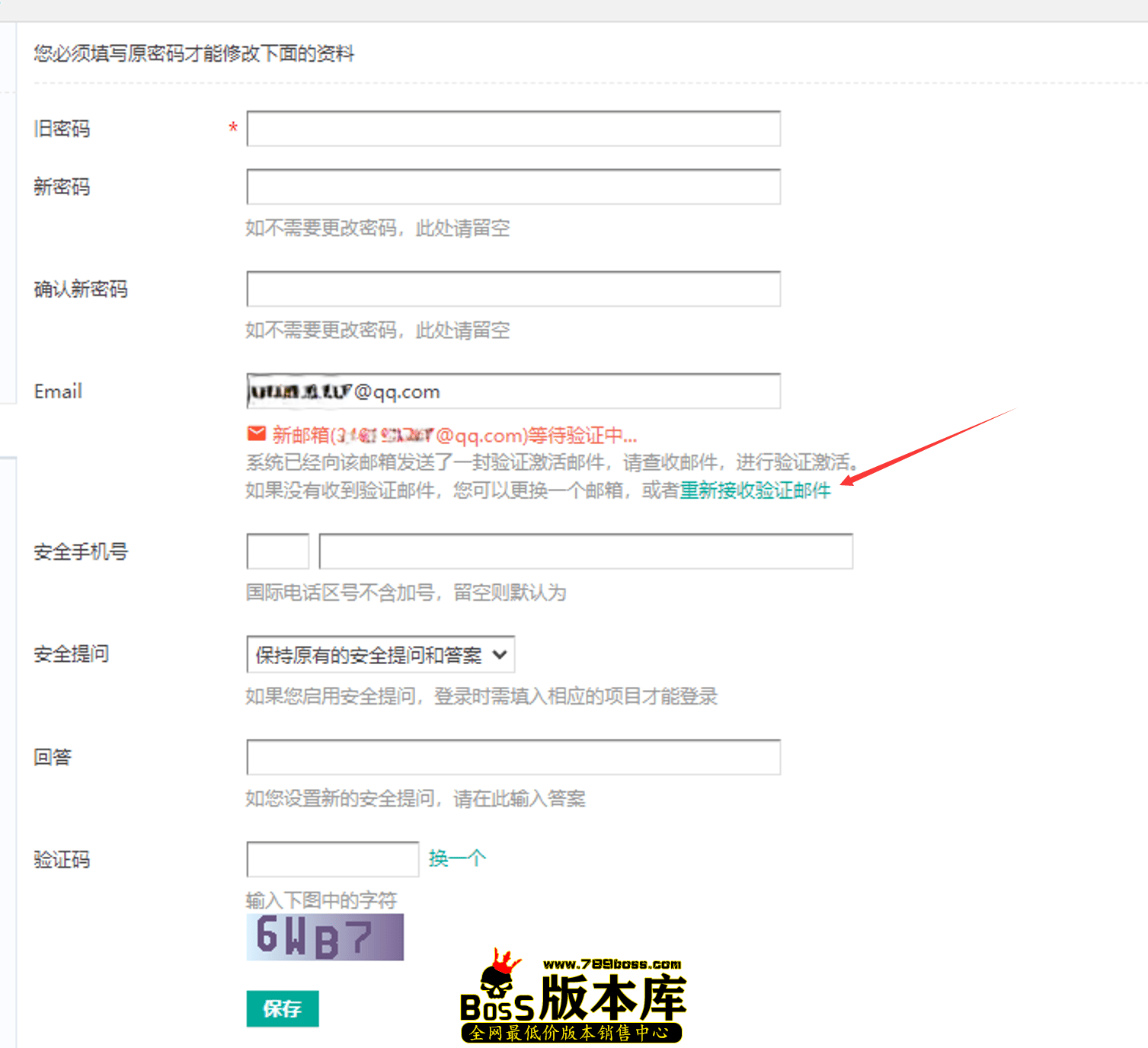Click the 回答 answer input field
Image resolution: width=1148 pixels, height=1048 pixels.
click(x=513, y=757)
